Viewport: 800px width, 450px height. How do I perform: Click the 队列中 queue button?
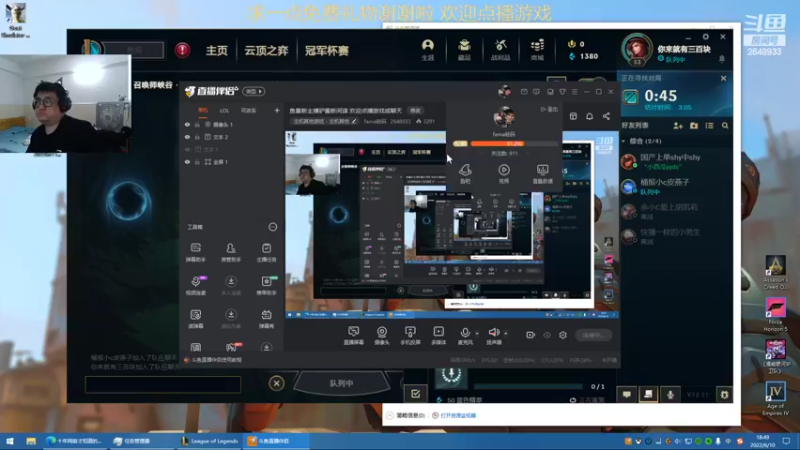click(341, 383)
